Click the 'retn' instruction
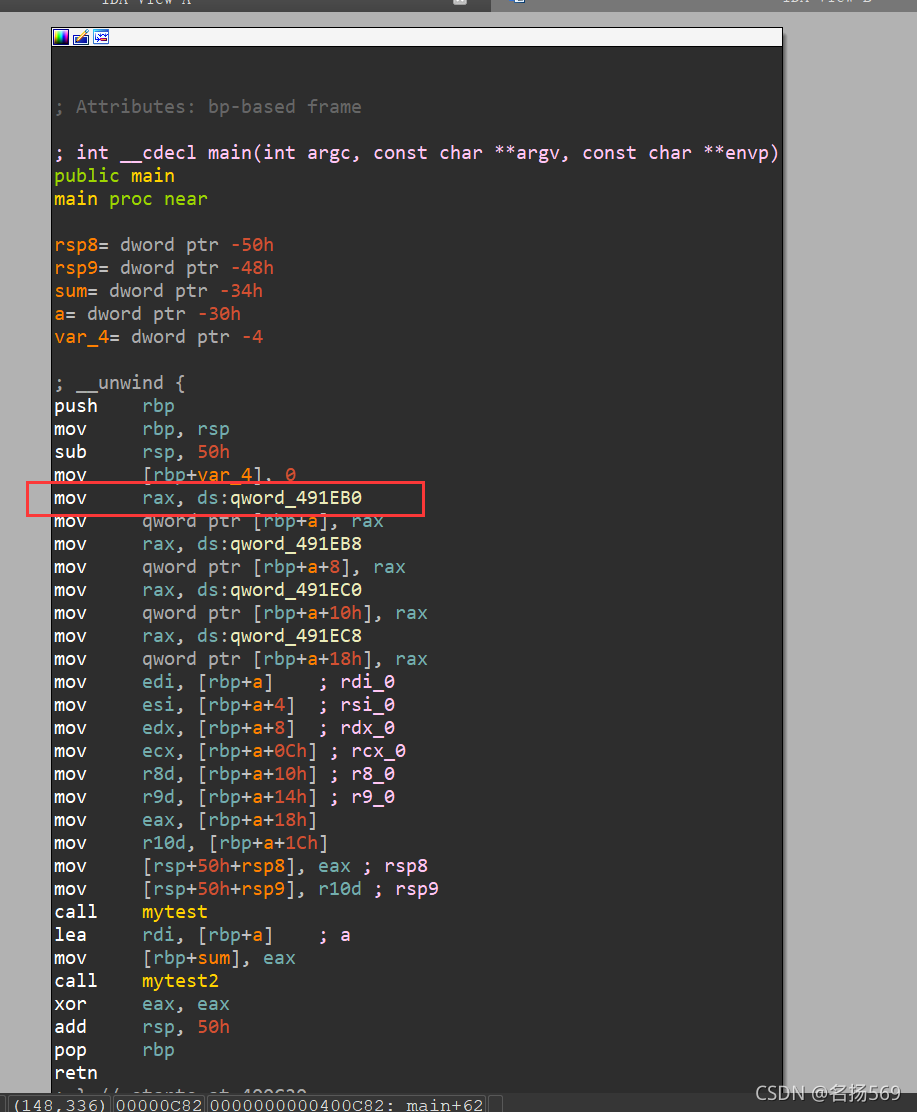Image resolution: width=917 pixels, height=1112 pixels. [x=76, y=1074]
